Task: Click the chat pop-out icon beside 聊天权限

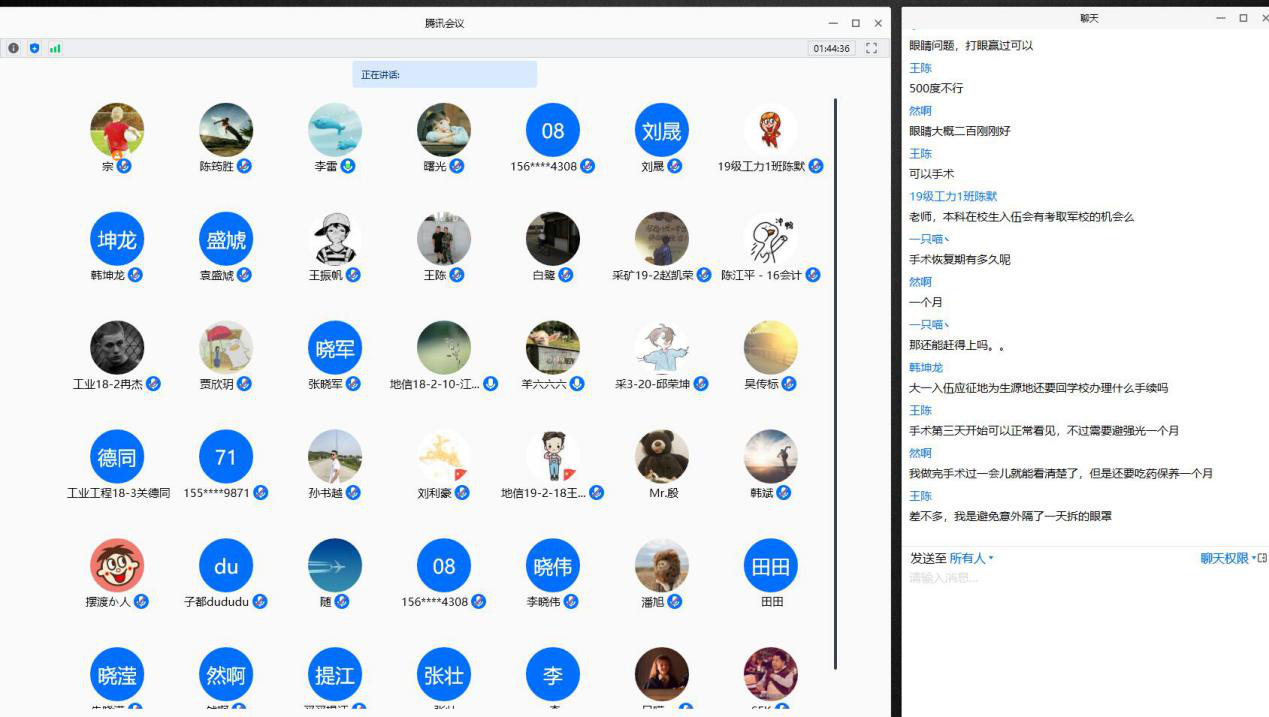Action: click(x=1262, y=558)
